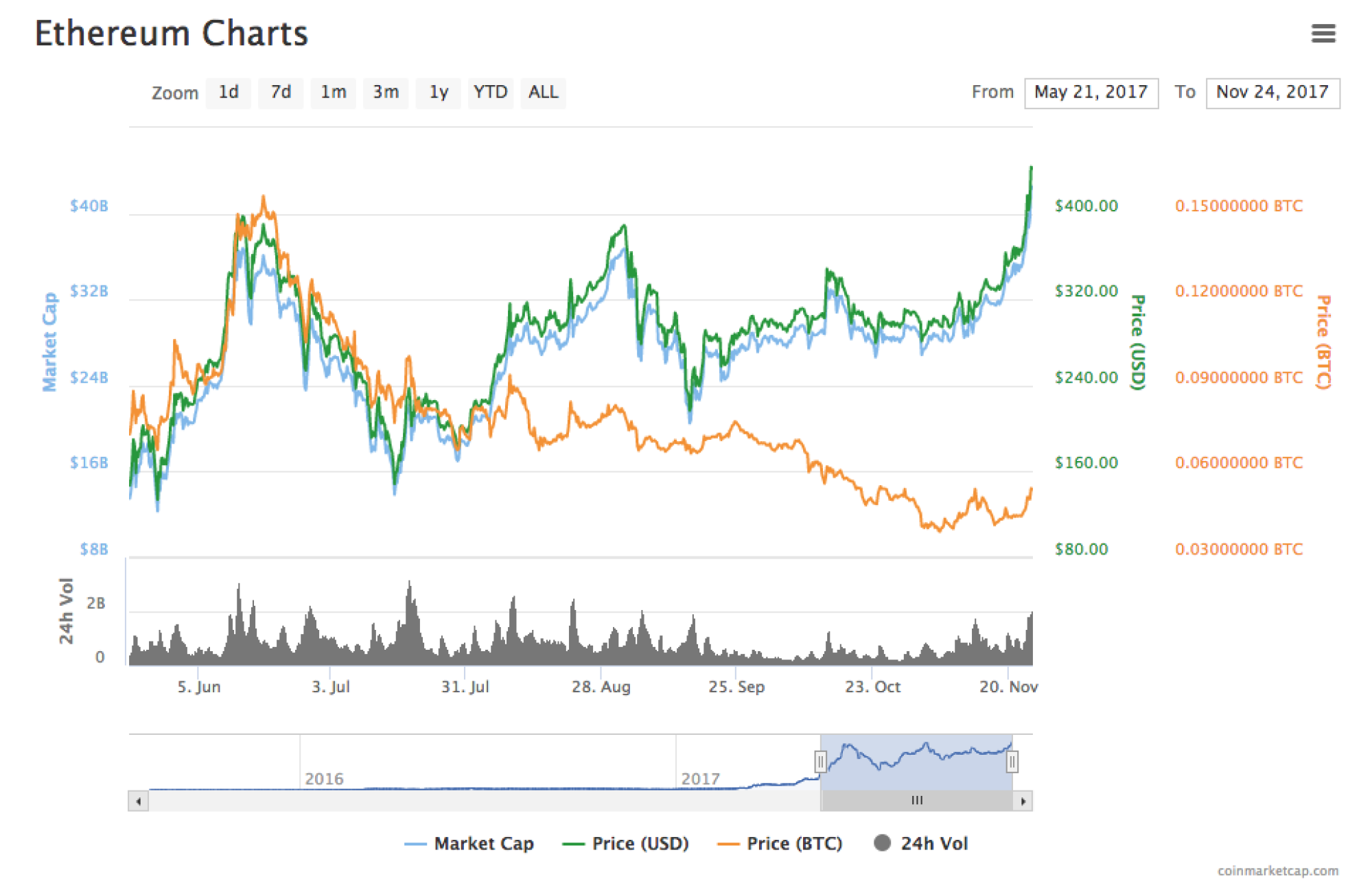The width and height of the screenshot is (1372, 881).
Task: Click the coinmarketcap.com credit link
Action: point(1278,870)
